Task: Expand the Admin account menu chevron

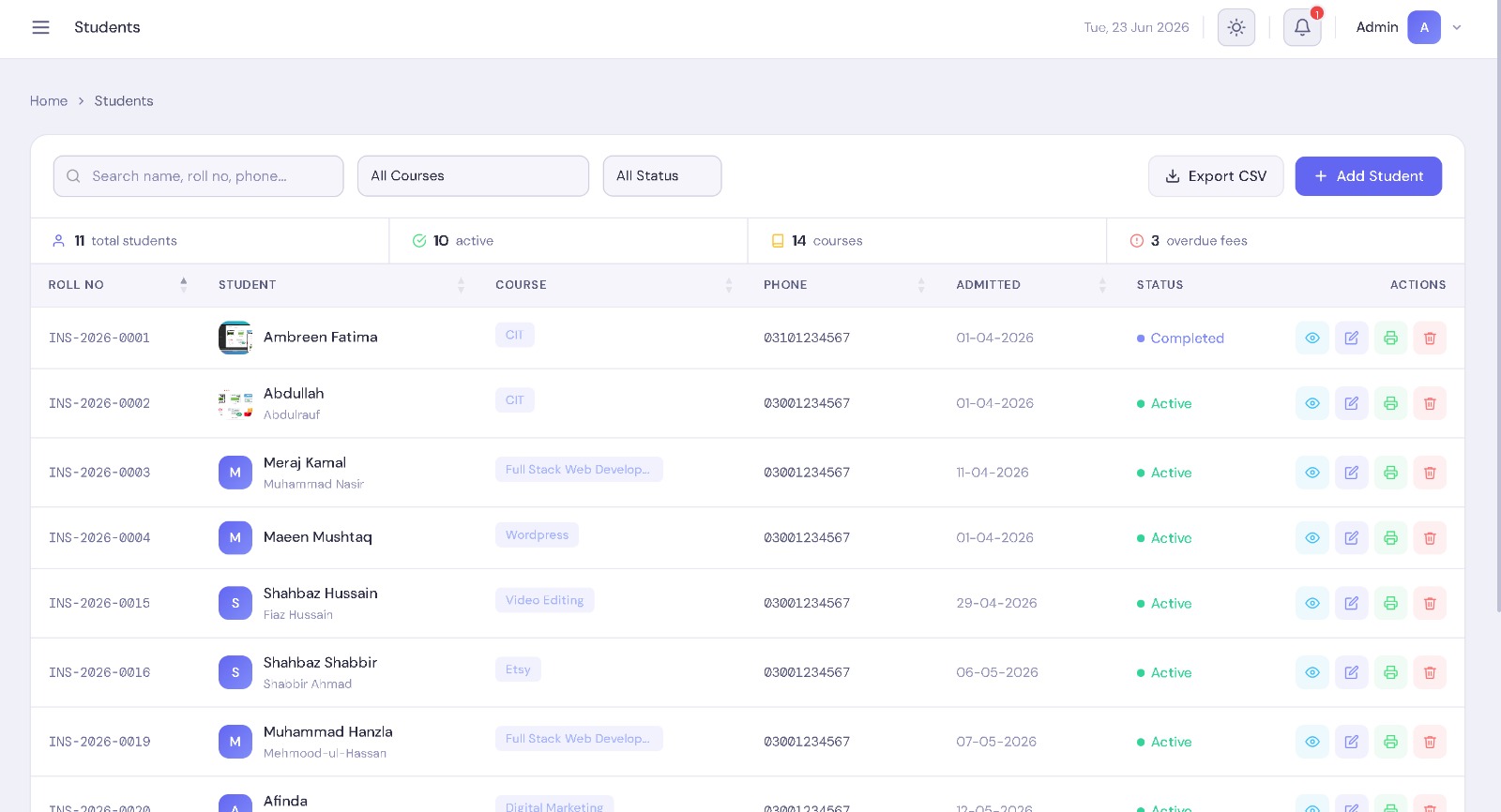Action: 1457,27
